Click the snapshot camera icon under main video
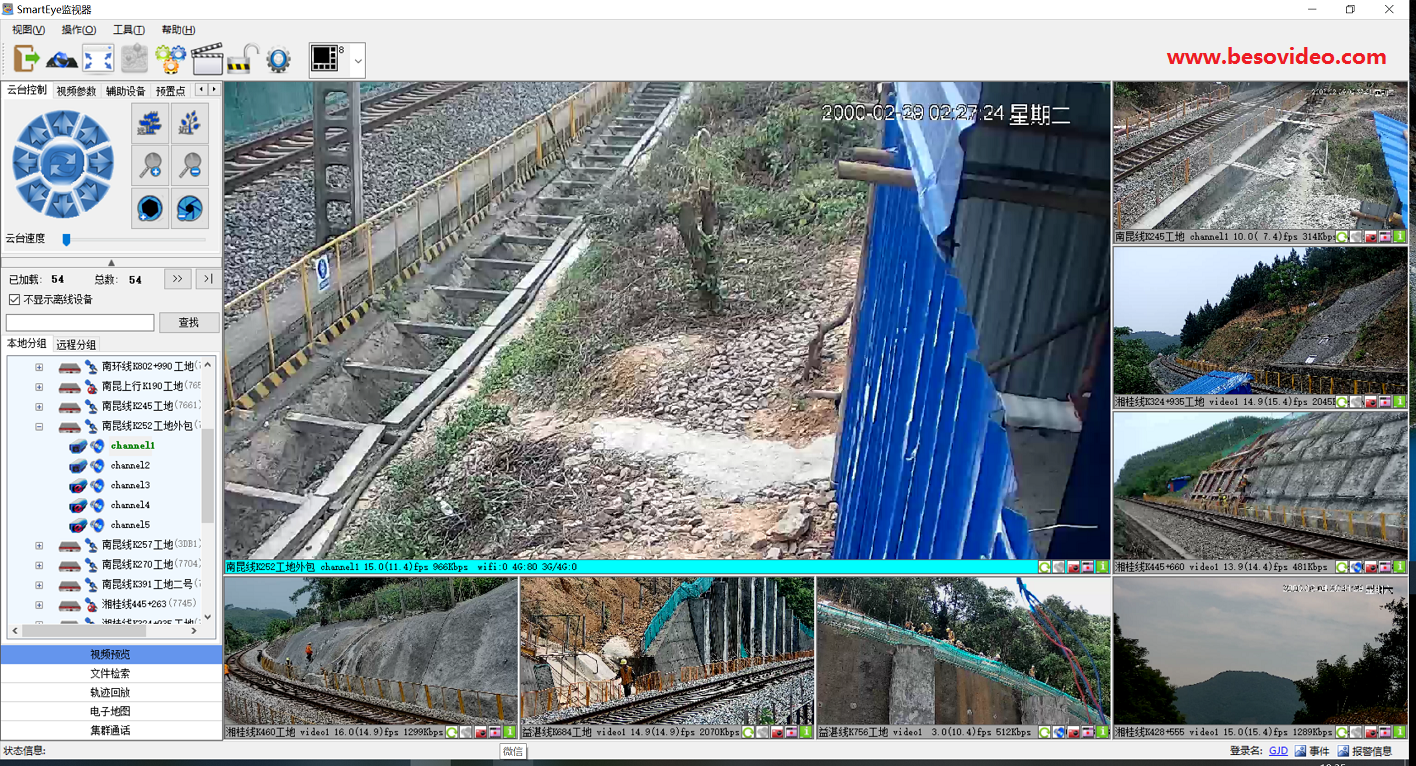The width and height of the screenshot is (1416, 766). [x=1073, y=567]
